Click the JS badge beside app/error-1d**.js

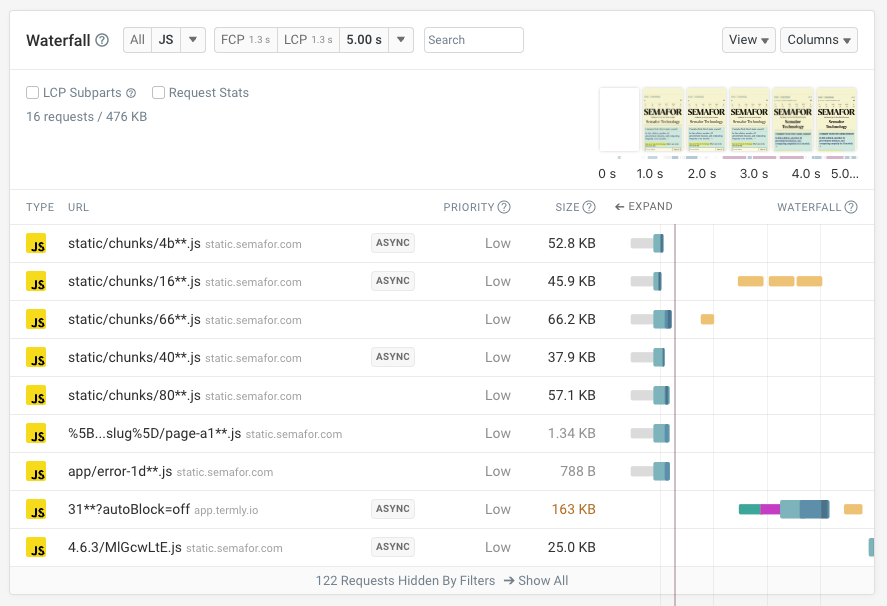(x=37, y=471)
